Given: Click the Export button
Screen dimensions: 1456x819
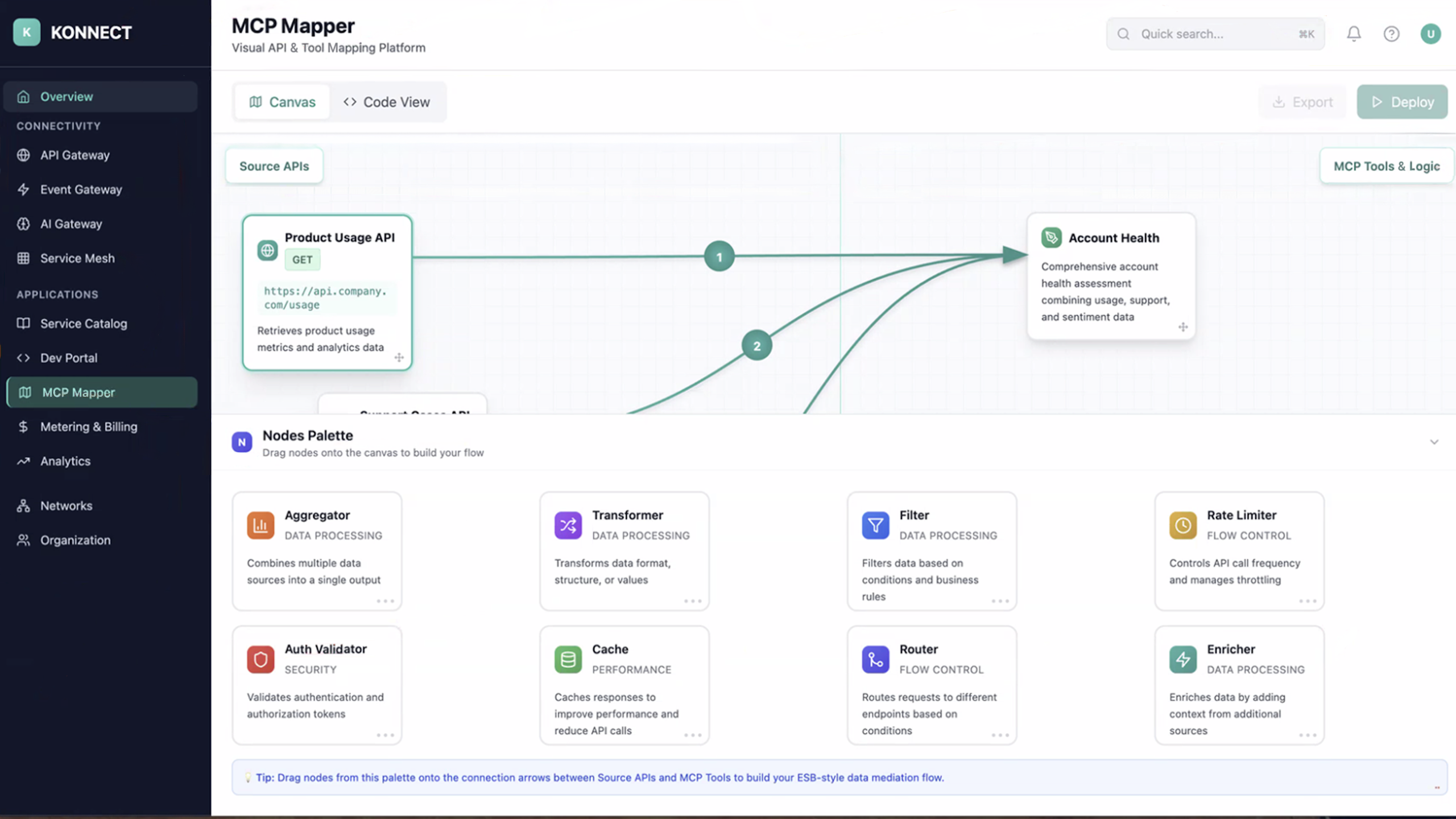Looking at the screenshot, I should pyautogui.click(x=1302, y=102).
